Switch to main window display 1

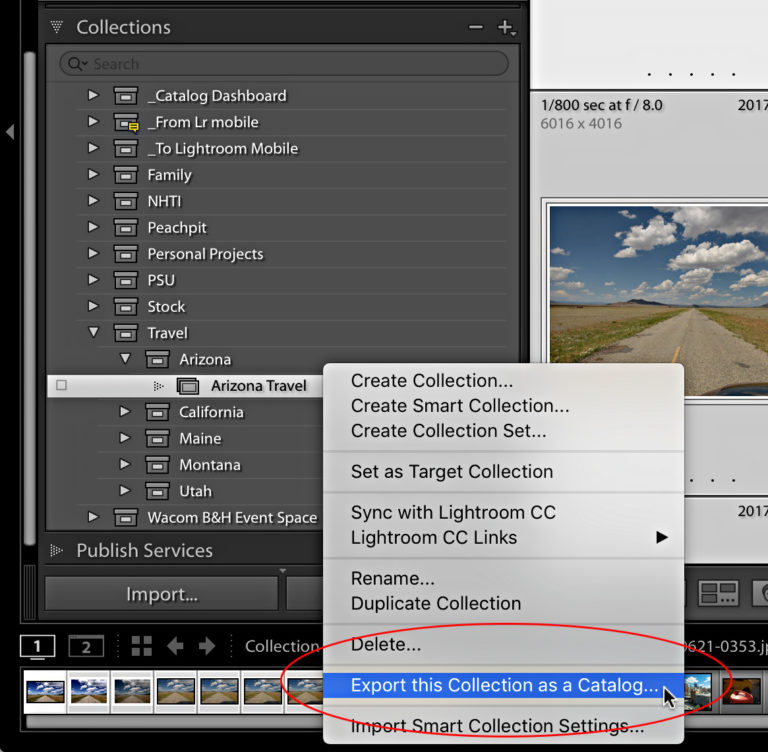pos(37,646)
